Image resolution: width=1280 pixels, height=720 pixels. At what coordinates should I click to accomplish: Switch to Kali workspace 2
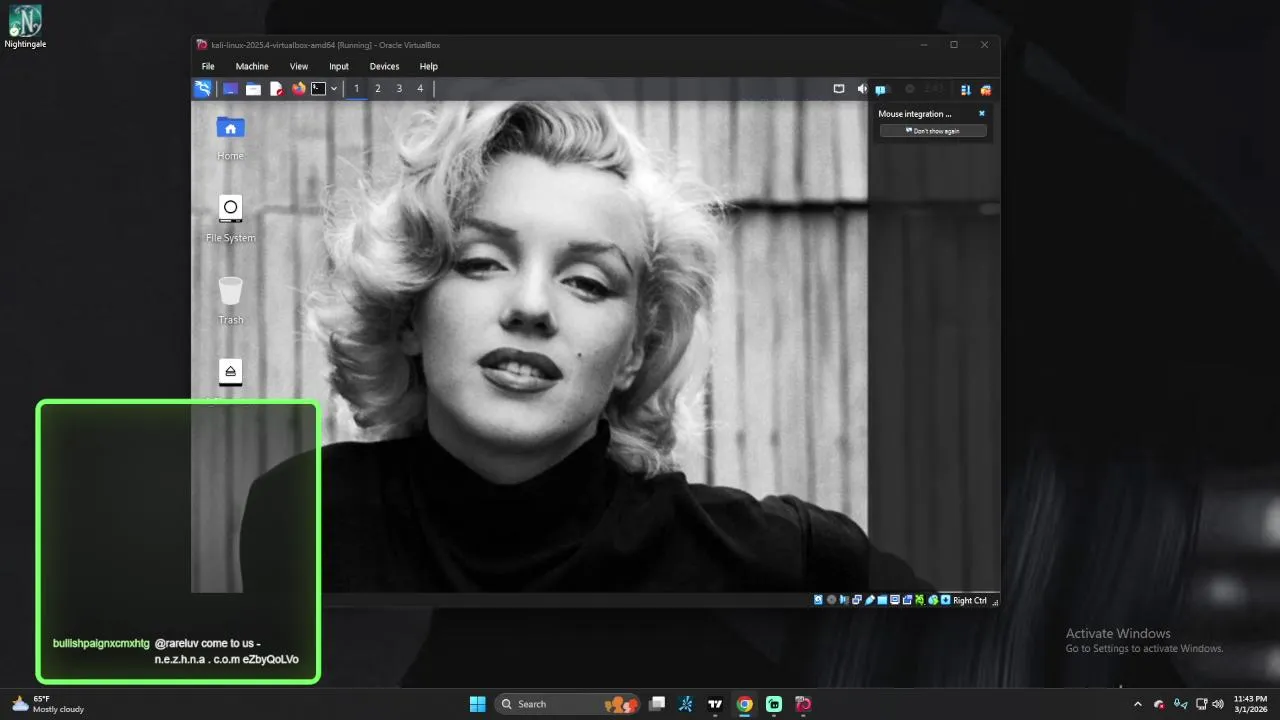(x=378, y=89)
